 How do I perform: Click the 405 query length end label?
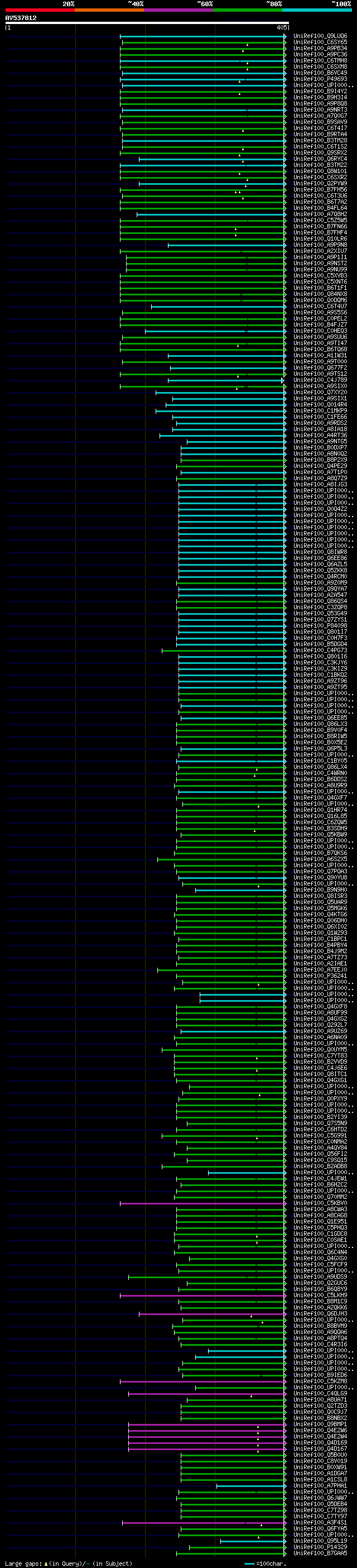coord(282,27)
